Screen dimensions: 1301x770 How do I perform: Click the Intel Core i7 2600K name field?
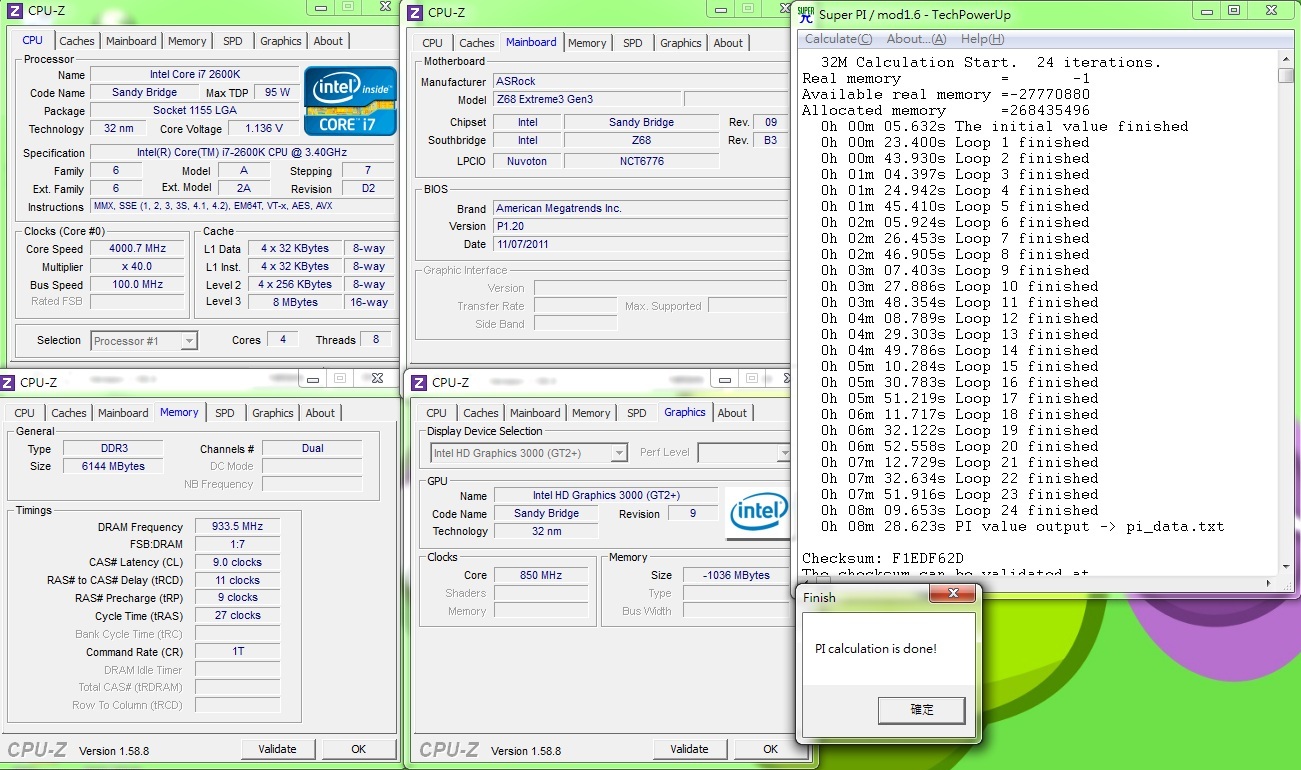point(194,75)
